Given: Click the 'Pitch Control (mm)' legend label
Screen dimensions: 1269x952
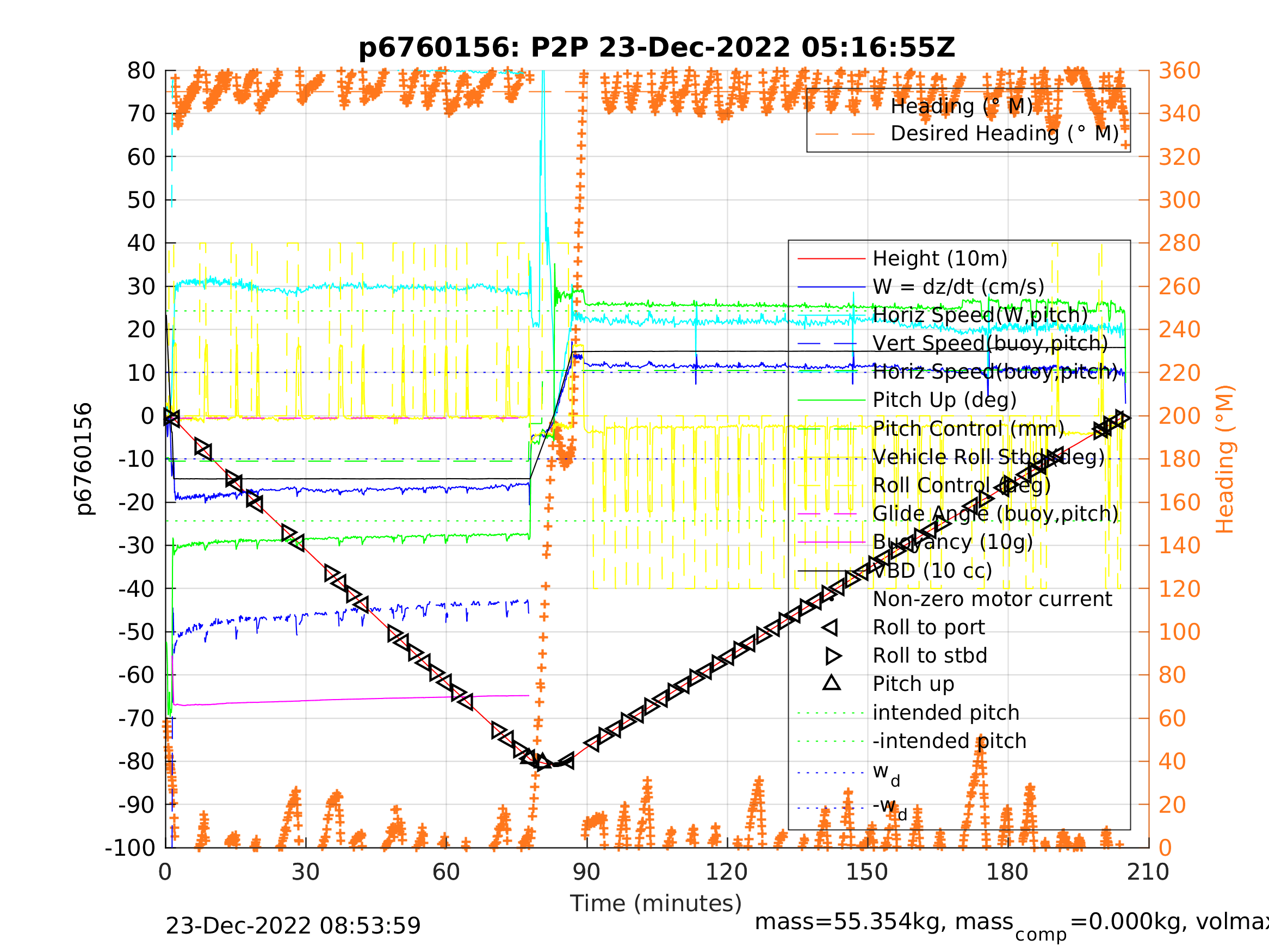Looking at the screenshot, I should [x=968, y=429].
